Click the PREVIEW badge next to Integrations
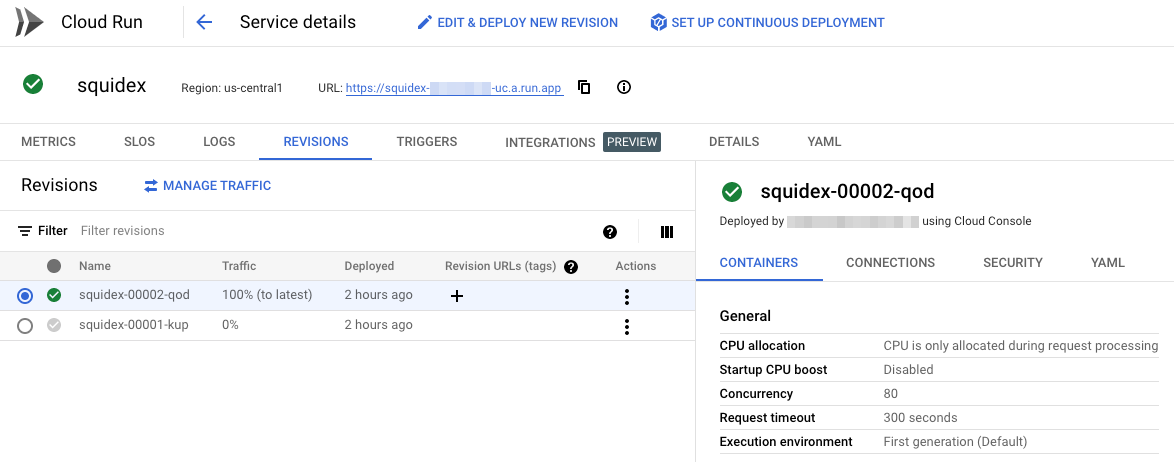This screenshot has width=1174, height=462. click(x=632, y=142)
